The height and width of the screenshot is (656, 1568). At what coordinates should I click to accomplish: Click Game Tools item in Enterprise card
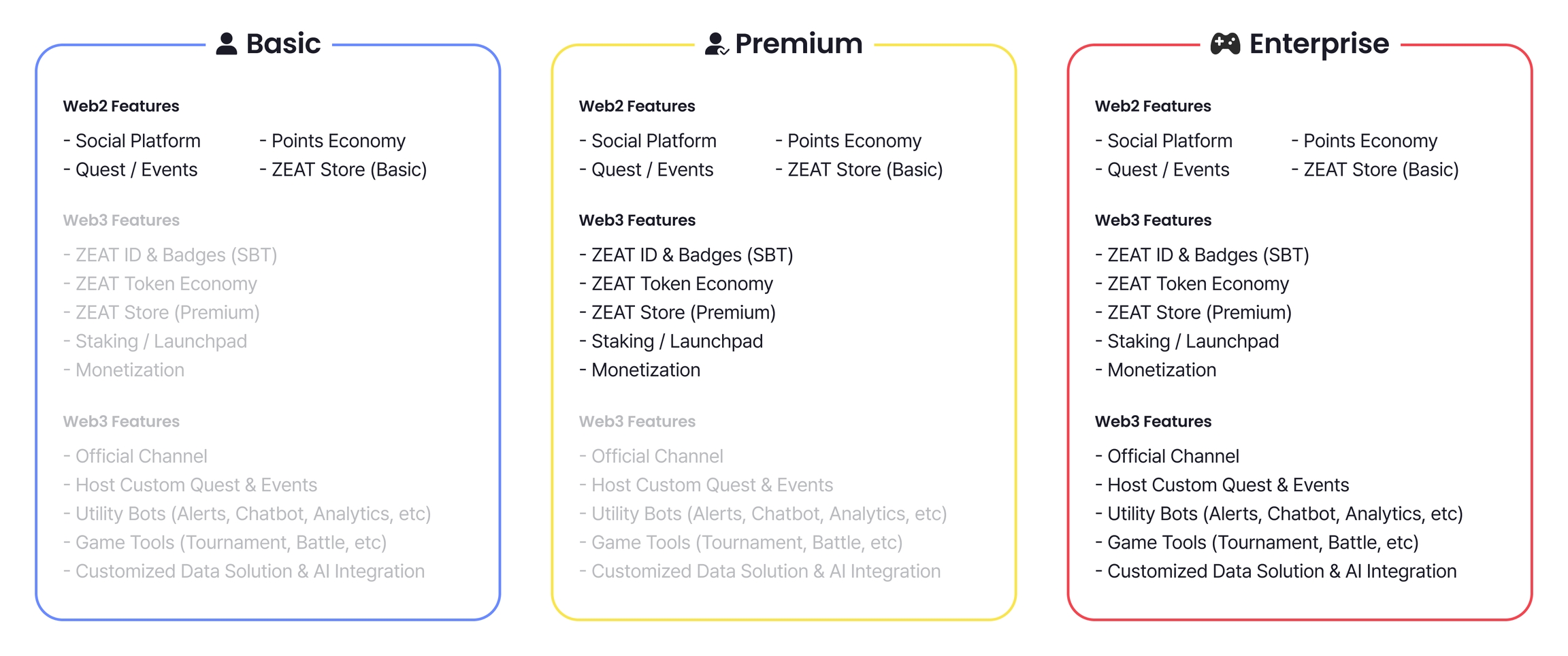pos(1262,542)
